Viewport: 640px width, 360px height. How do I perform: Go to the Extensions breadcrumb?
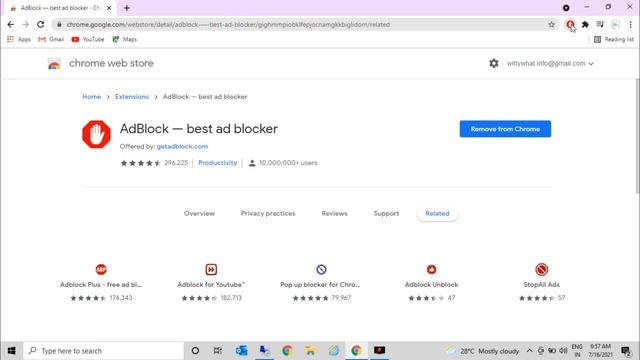[x=132, y=97]
